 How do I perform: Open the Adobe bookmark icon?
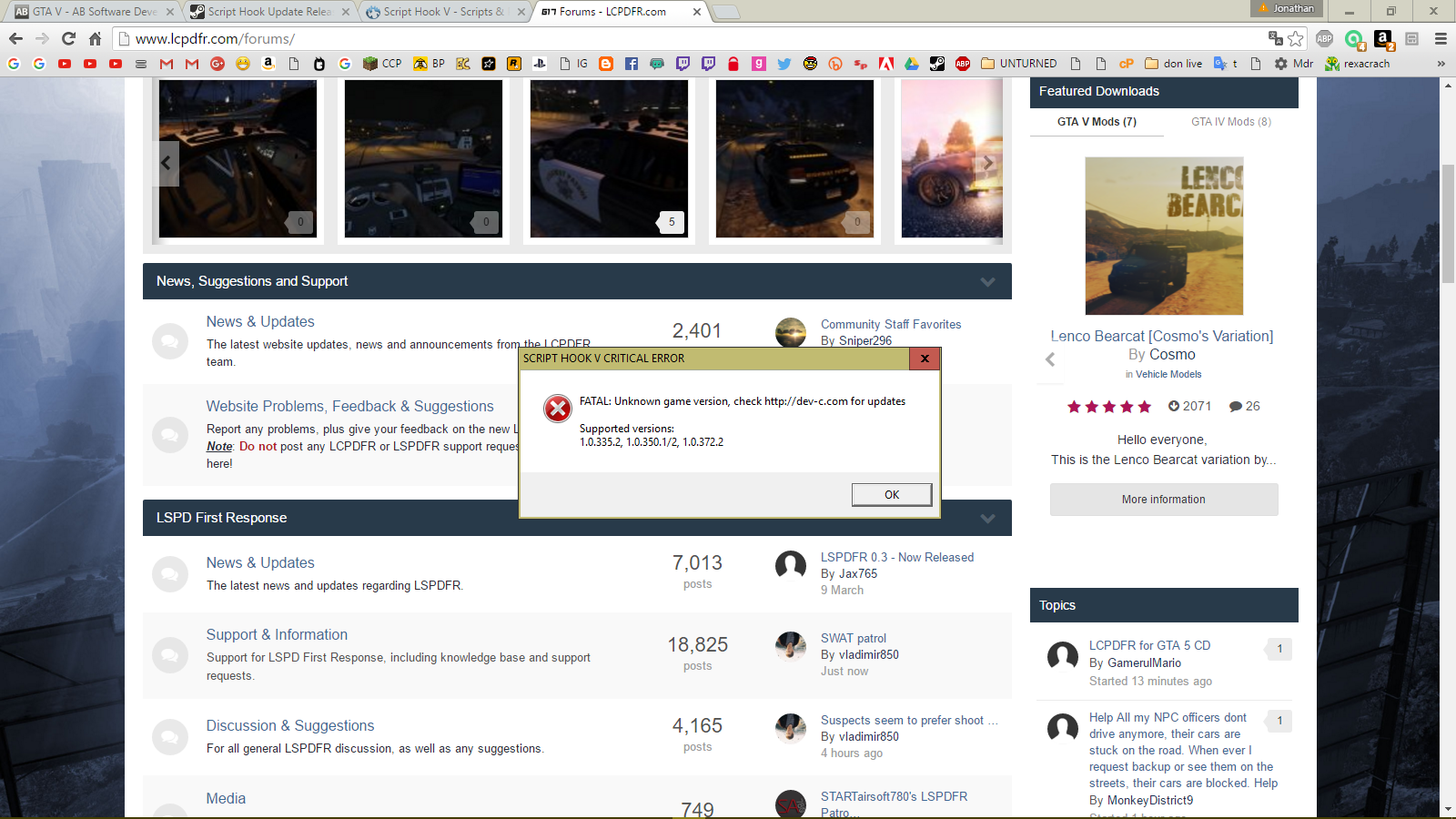click(x=886, y=64)
